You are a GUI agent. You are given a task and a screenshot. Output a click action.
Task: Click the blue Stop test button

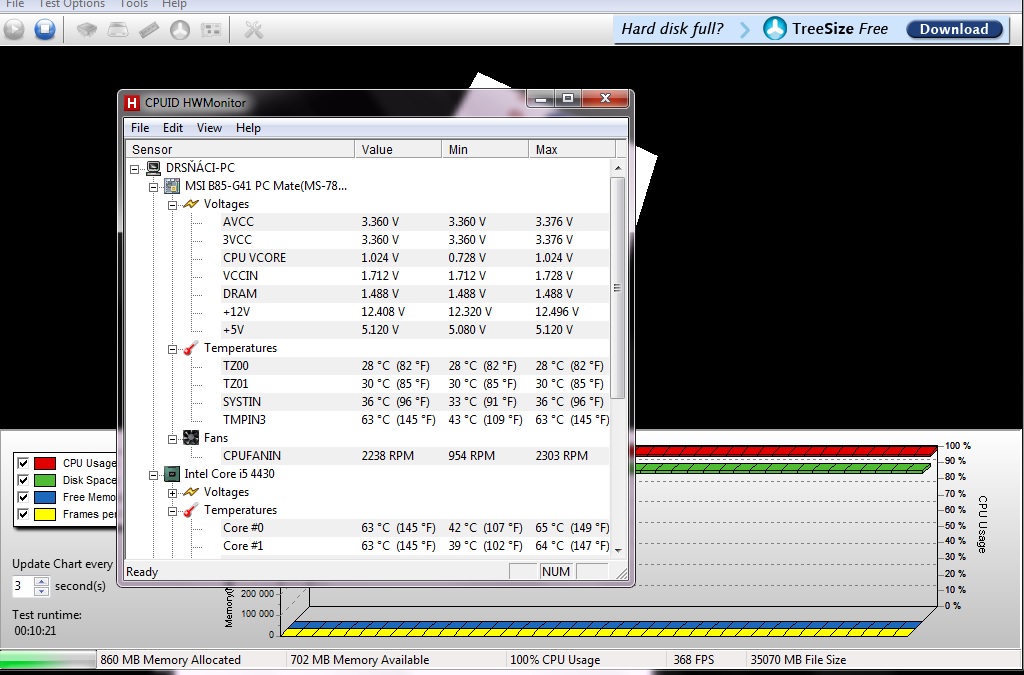pos(44,29)
